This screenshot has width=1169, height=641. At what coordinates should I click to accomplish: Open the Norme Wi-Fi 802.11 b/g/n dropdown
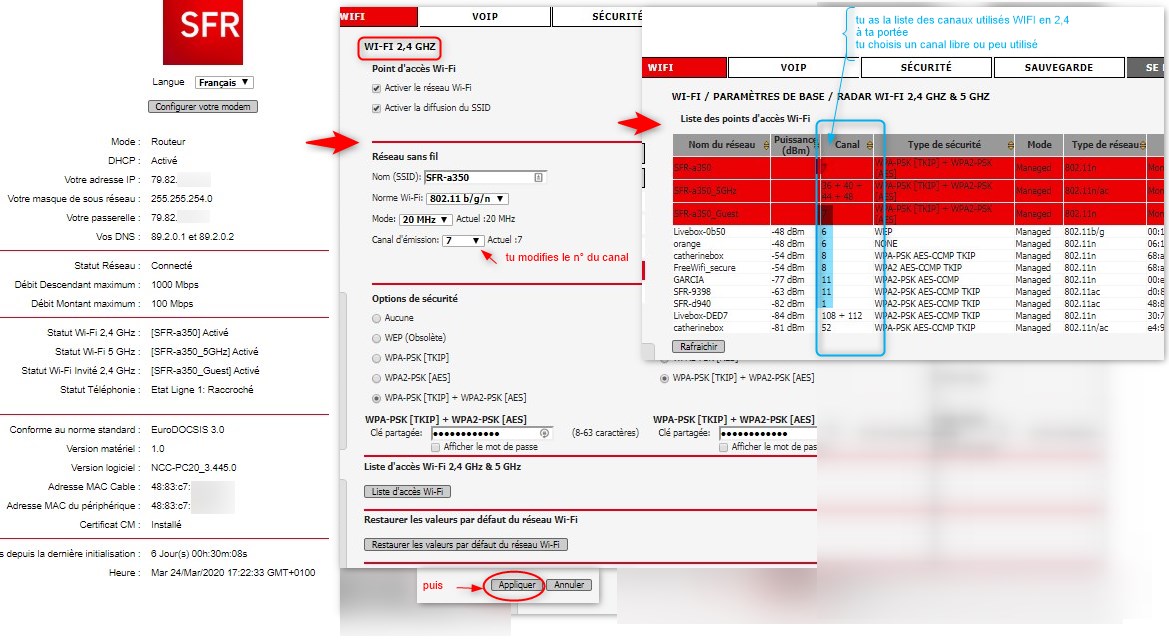[467, 199]
